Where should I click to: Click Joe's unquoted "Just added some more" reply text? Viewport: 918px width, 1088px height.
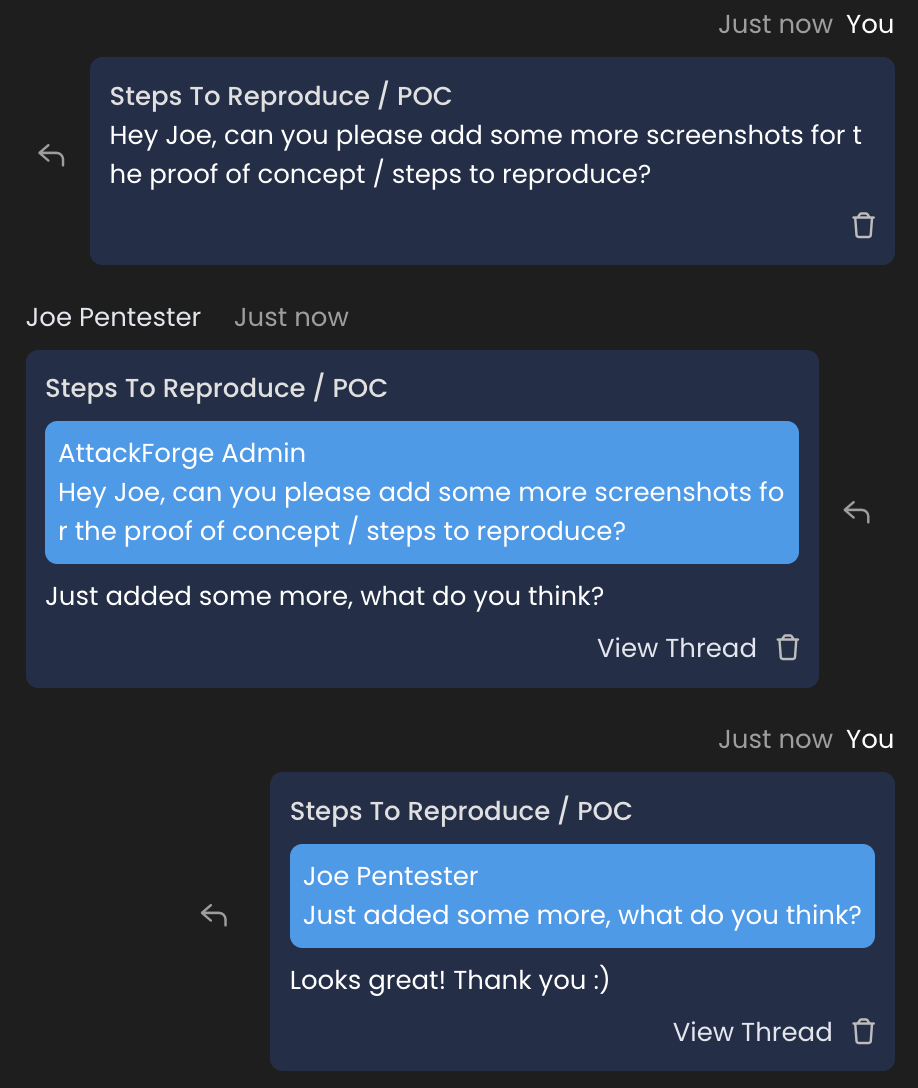click(324, 597)
